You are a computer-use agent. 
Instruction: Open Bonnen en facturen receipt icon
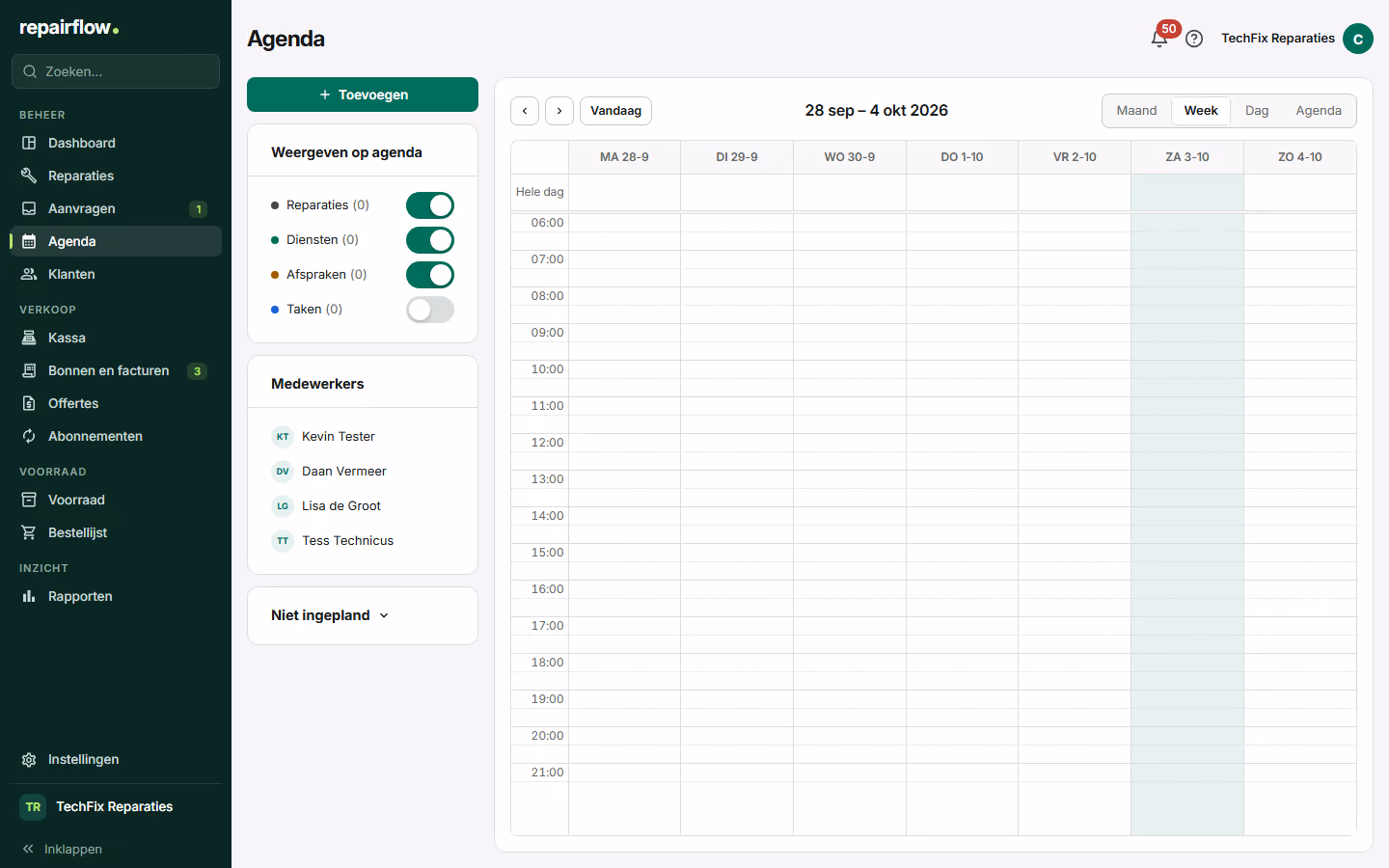(x=29, y=370)
